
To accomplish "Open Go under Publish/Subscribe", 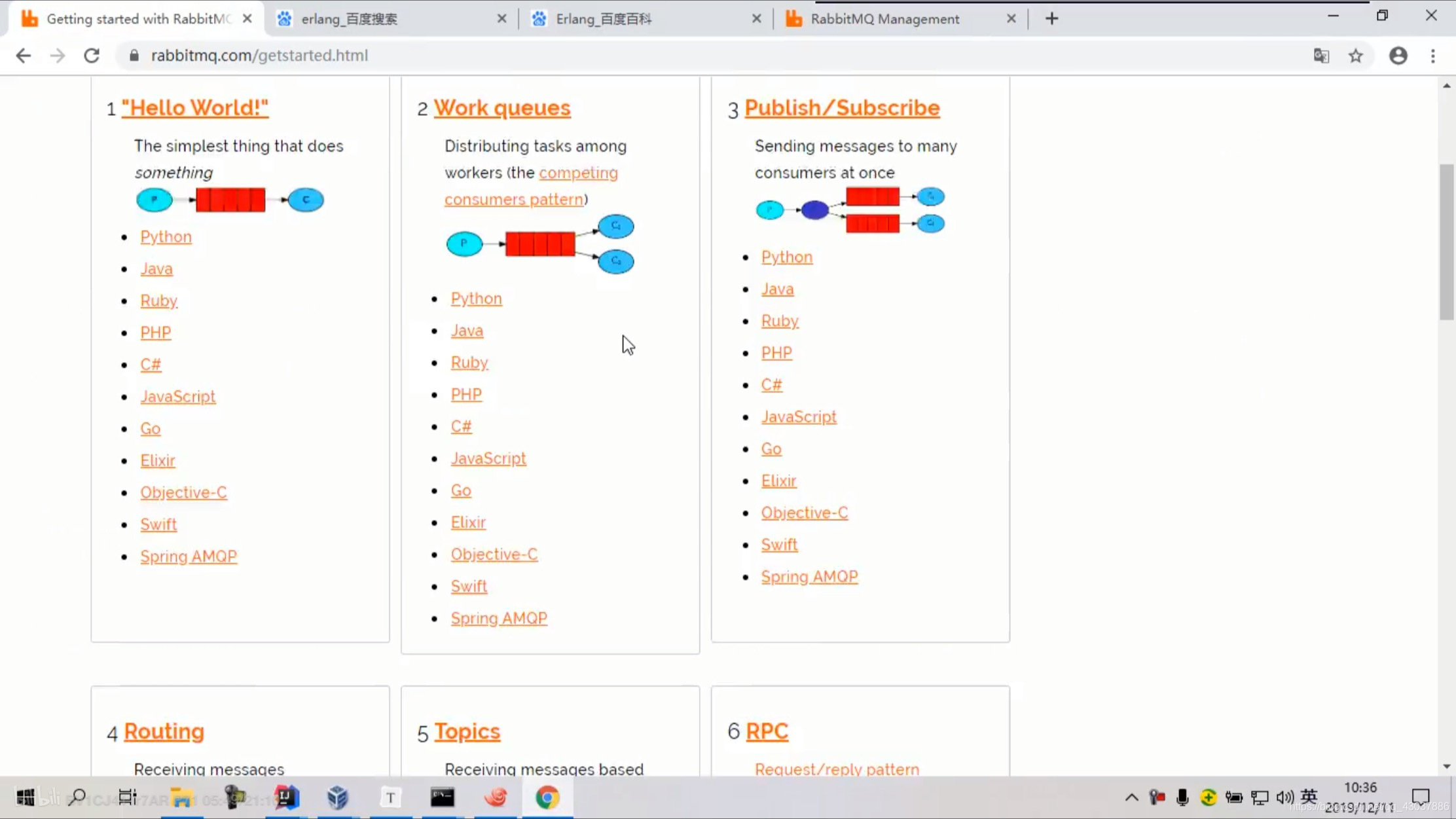I will click(x=771, y=449).
